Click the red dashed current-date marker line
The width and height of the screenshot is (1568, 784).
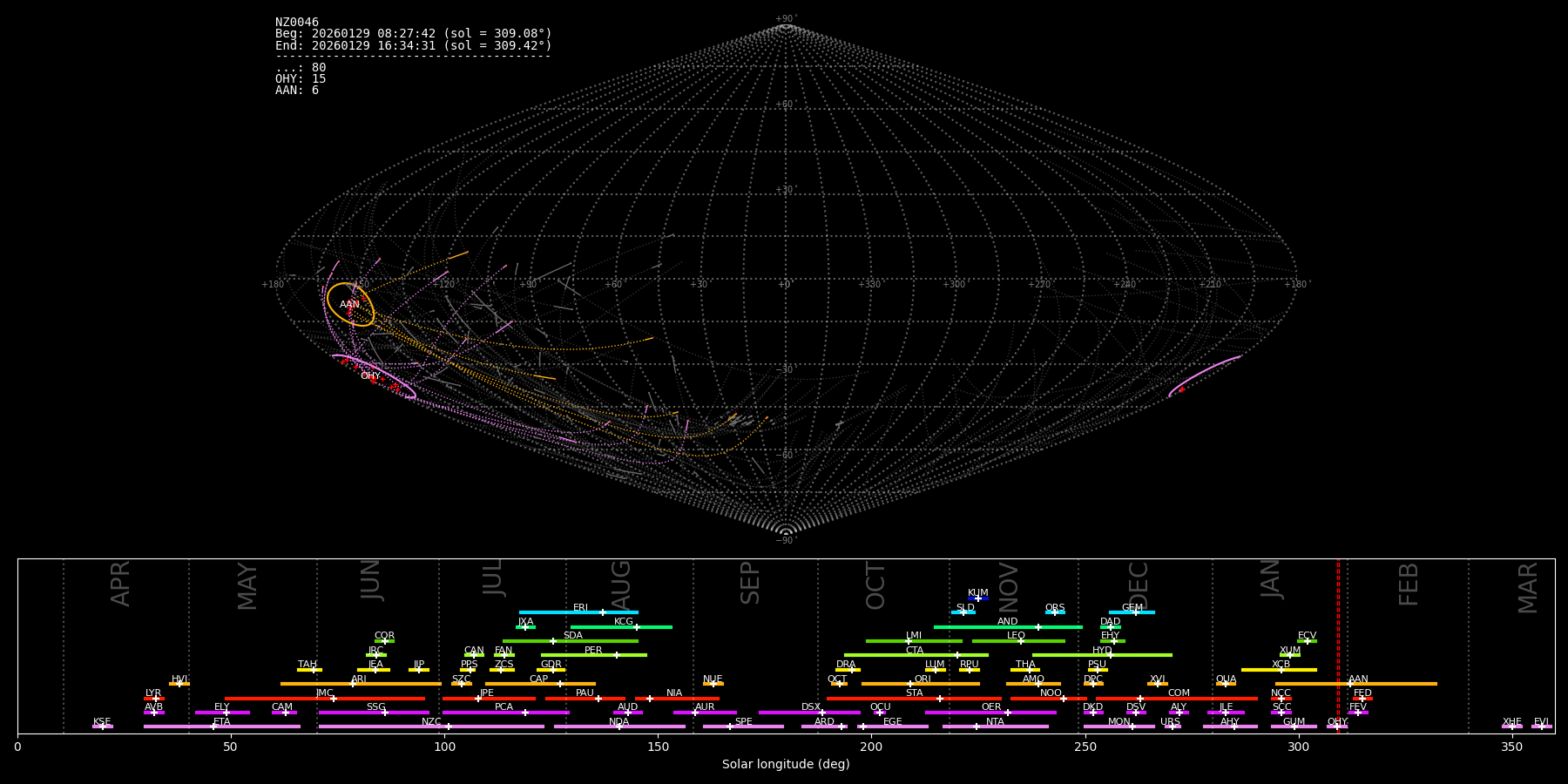(x=1338, y=645)
